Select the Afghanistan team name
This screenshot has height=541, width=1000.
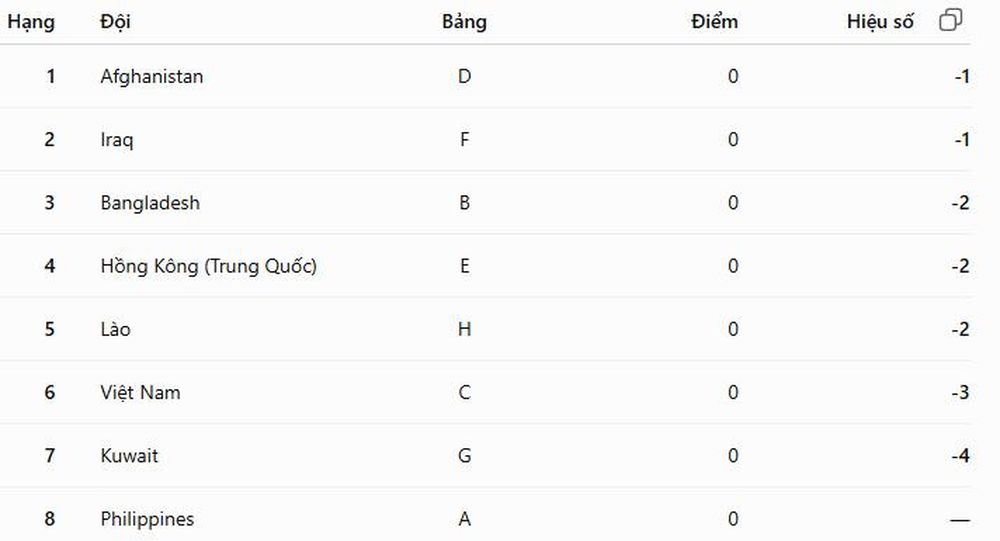(x=152, y=77)
